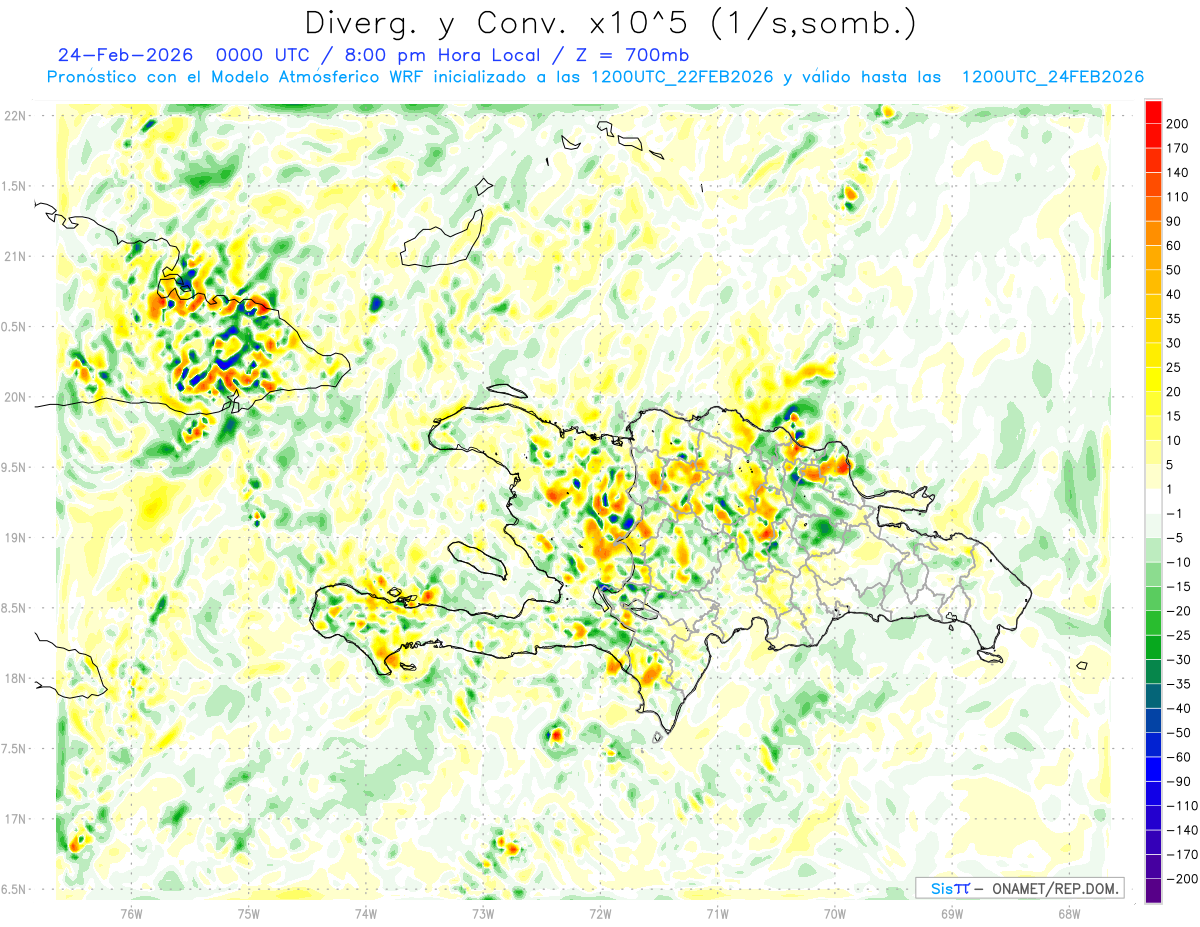The width and height of the screenshot is (1200, 927).
Task: Click the "-25" color bar value
Action: click(1178, 635)
